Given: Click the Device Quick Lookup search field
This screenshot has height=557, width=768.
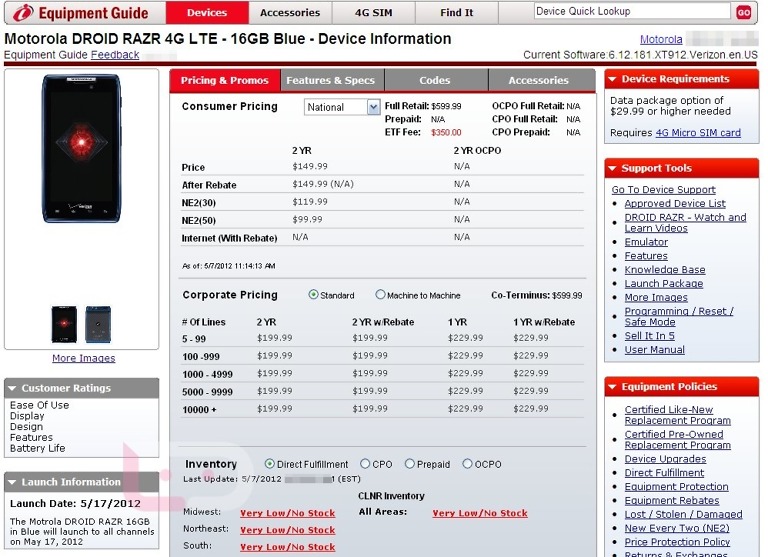Looking at the screenshot, I should click(x=631, y=12).
